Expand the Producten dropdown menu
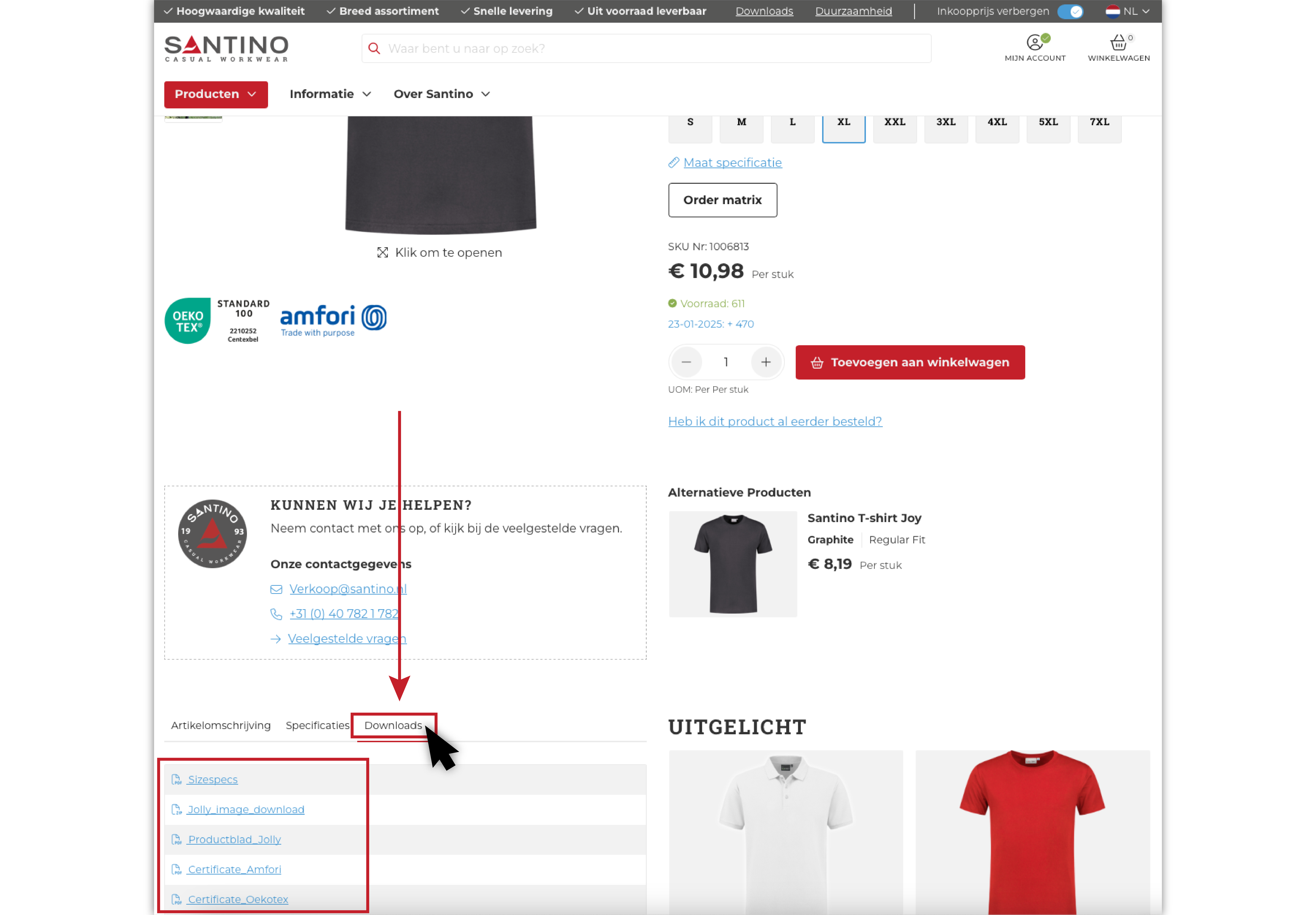The image size is (1316, 915). (216, 95)
